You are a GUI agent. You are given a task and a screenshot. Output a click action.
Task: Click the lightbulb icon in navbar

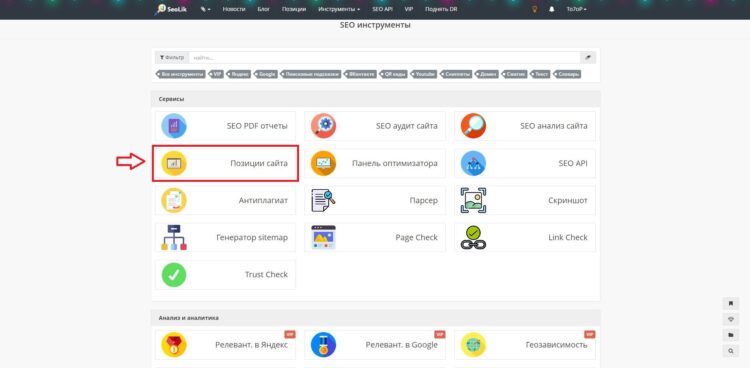point(535,9)
